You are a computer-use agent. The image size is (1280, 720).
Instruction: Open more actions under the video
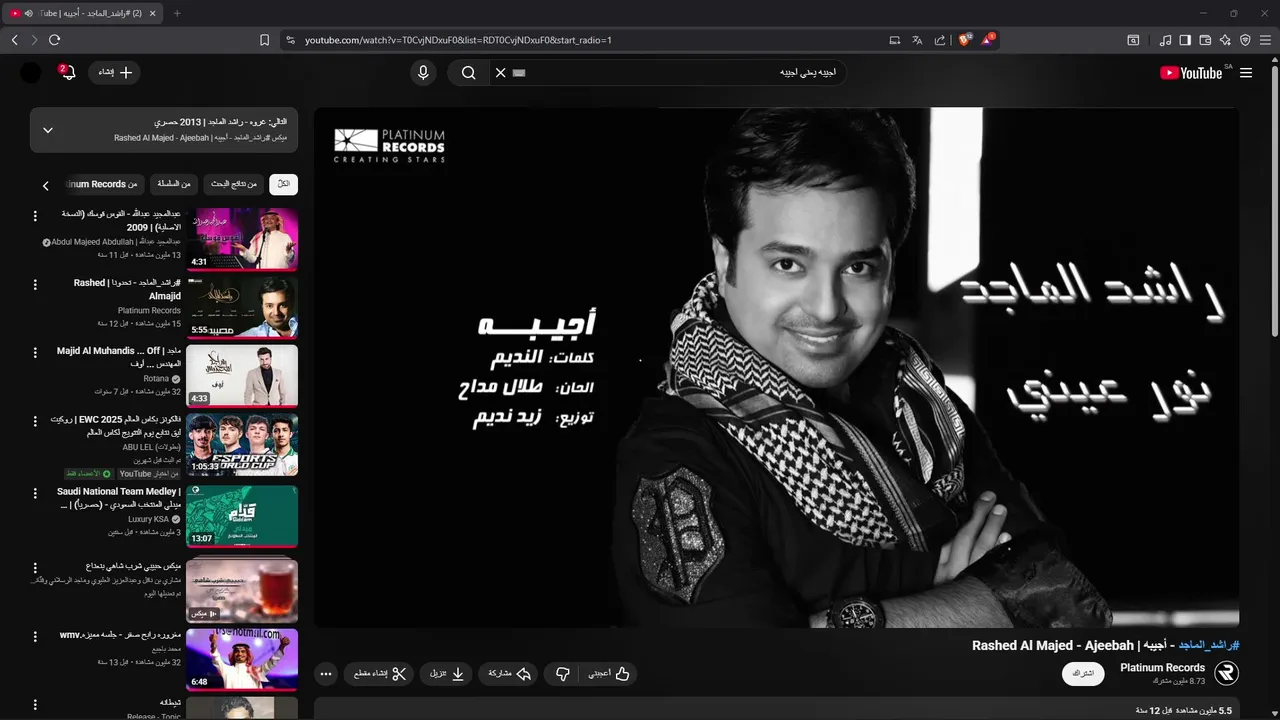point(326,674)
